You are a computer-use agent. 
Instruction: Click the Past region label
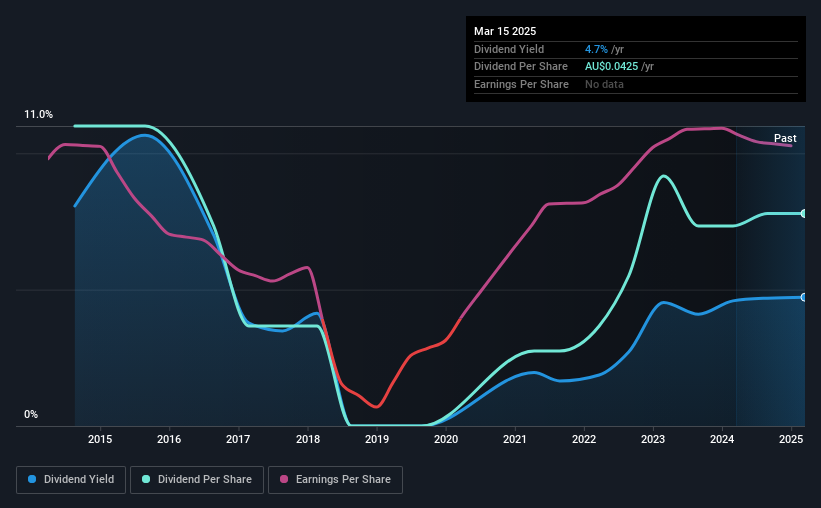click(x=785, y=138)
